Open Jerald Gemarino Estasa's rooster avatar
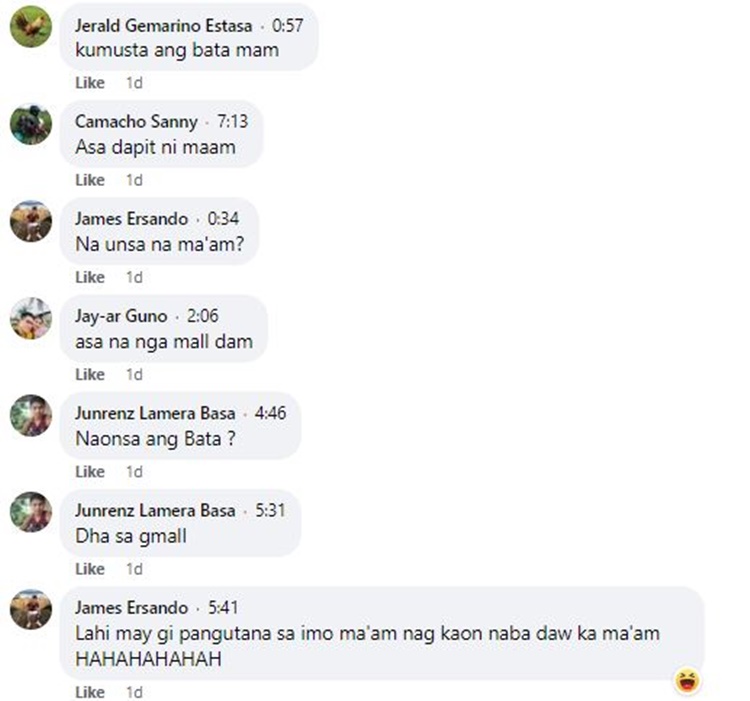Image resolution: width=750 pixels, height=701 pixels. [31, 27]
